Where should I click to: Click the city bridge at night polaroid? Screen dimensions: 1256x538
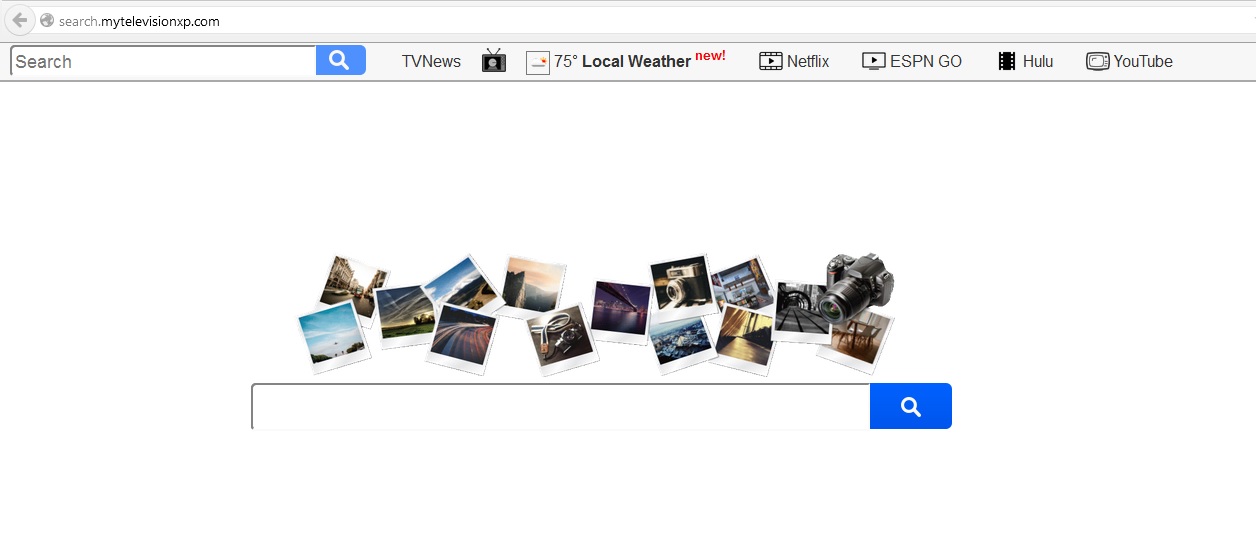pyautogui.click(x=621, y=311)
